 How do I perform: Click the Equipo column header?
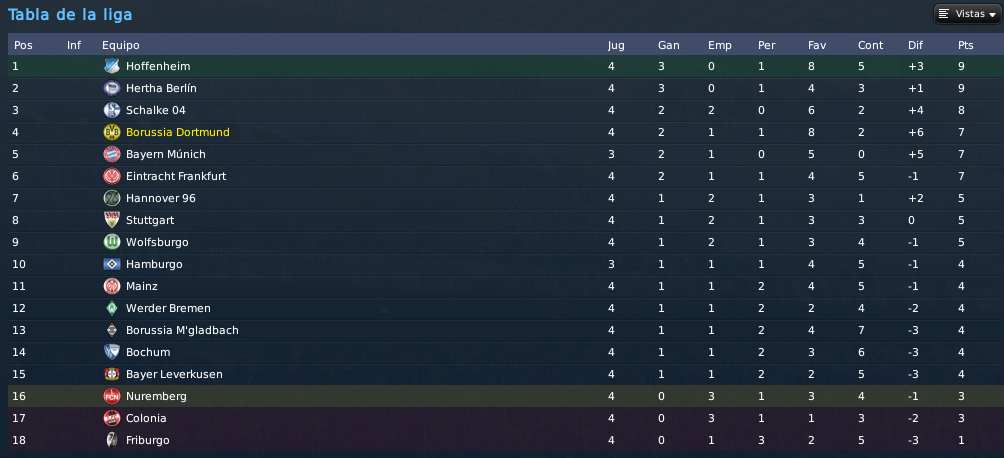(120, 45)
